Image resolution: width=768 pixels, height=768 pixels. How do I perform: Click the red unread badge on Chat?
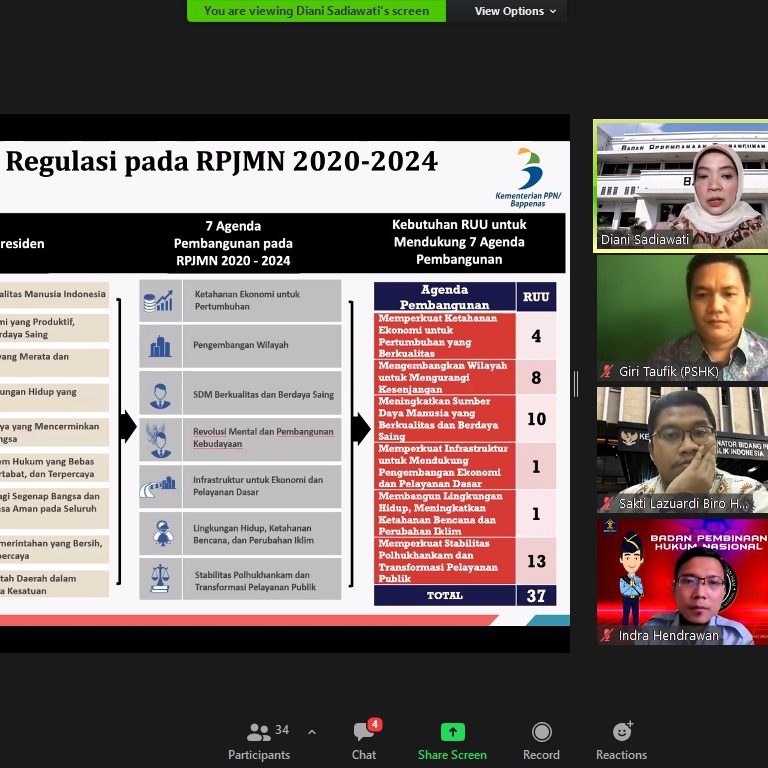tap(374, 724)
